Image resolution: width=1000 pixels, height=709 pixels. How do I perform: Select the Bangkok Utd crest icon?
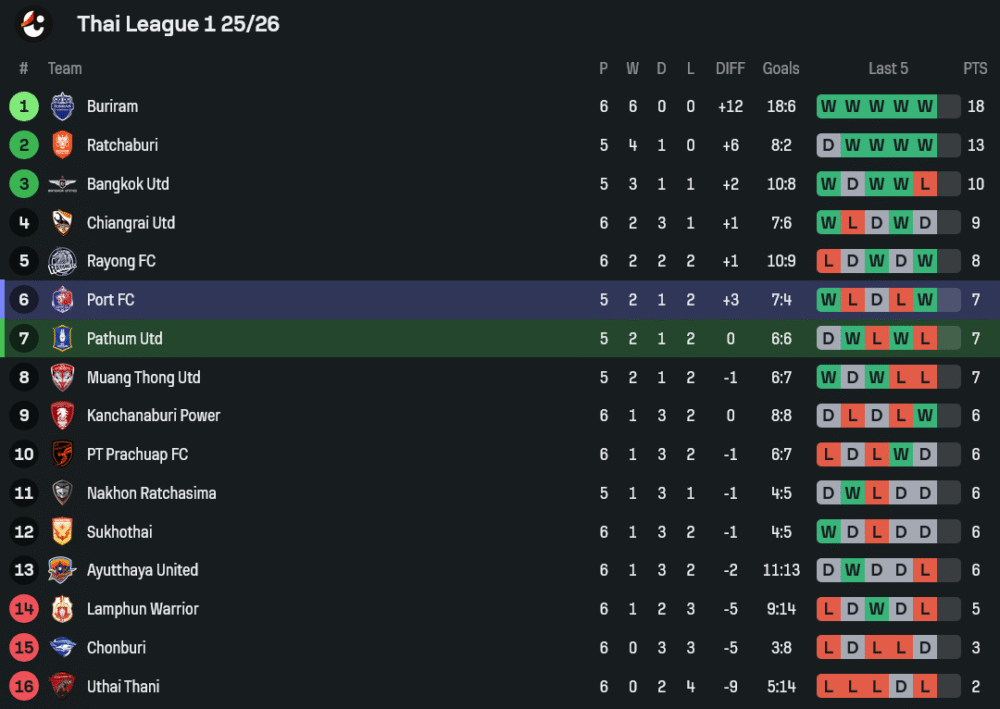tap(62, 184)
